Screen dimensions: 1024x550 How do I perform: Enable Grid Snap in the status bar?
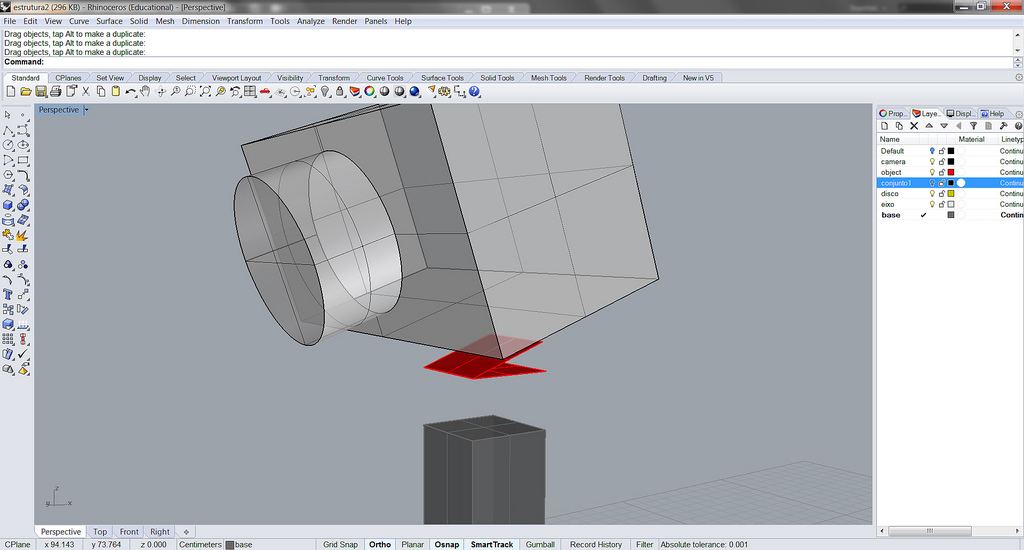340,544
